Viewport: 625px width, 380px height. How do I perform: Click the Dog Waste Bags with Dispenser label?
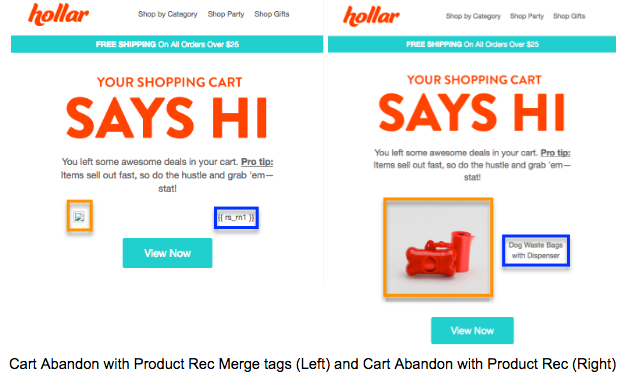pos(536,250)
